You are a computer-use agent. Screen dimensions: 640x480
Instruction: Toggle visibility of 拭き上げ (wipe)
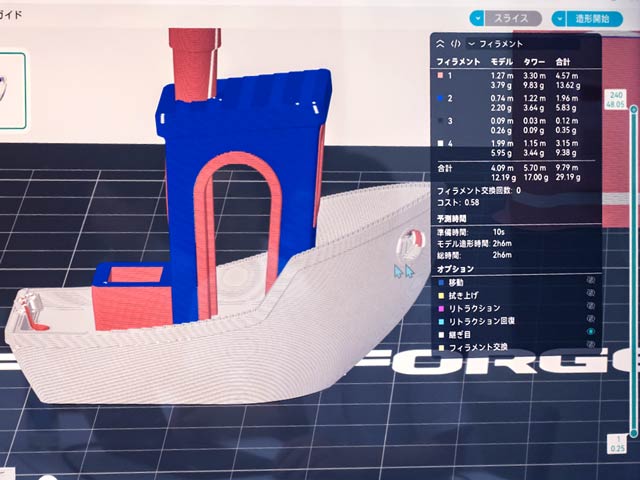click(x=590, y=293)
